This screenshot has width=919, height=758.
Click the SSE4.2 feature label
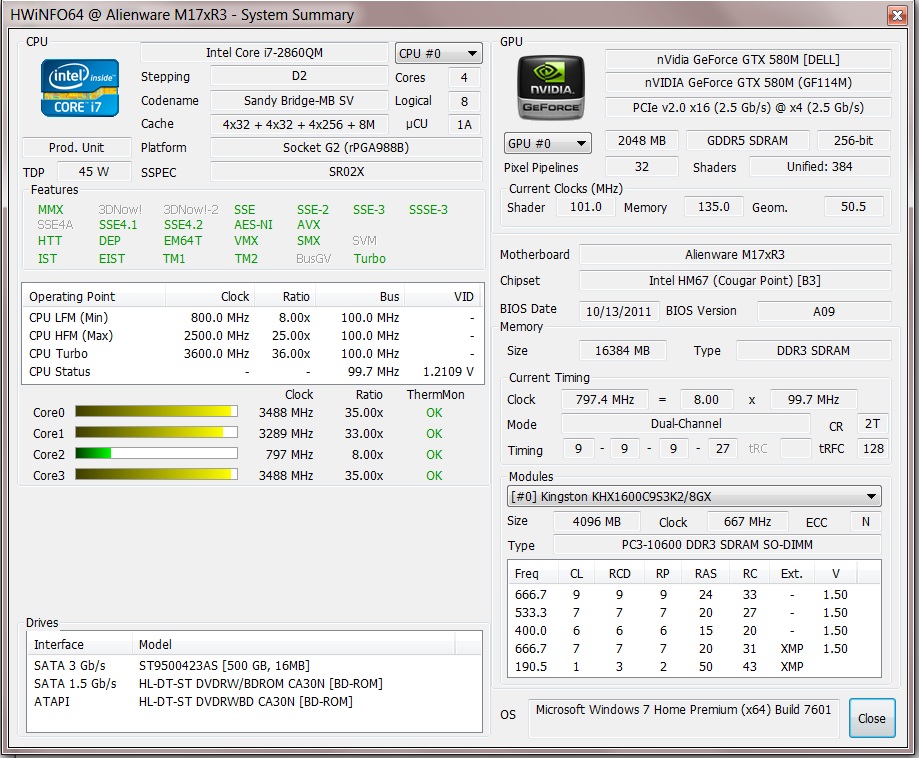(183, 225)
